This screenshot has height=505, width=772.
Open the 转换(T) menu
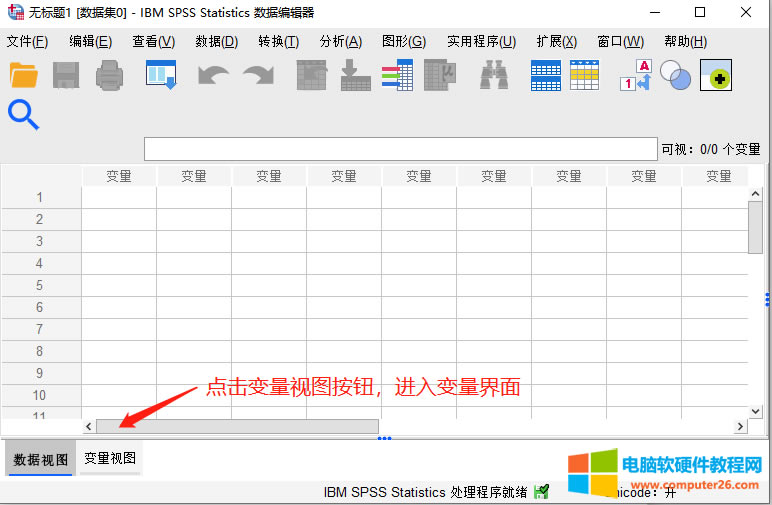point(279,42)
